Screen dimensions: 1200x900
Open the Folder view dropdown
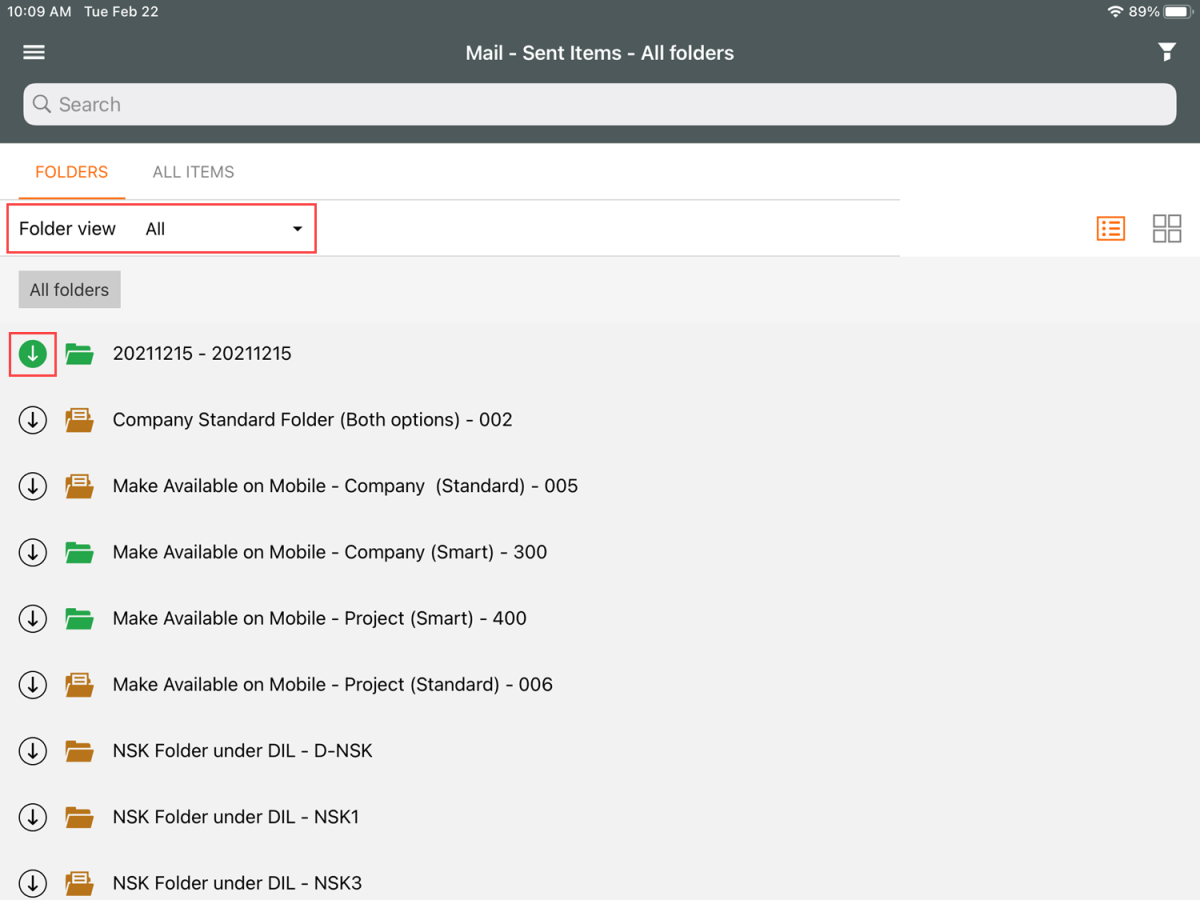pyautogui.click(x=222, y=229)
